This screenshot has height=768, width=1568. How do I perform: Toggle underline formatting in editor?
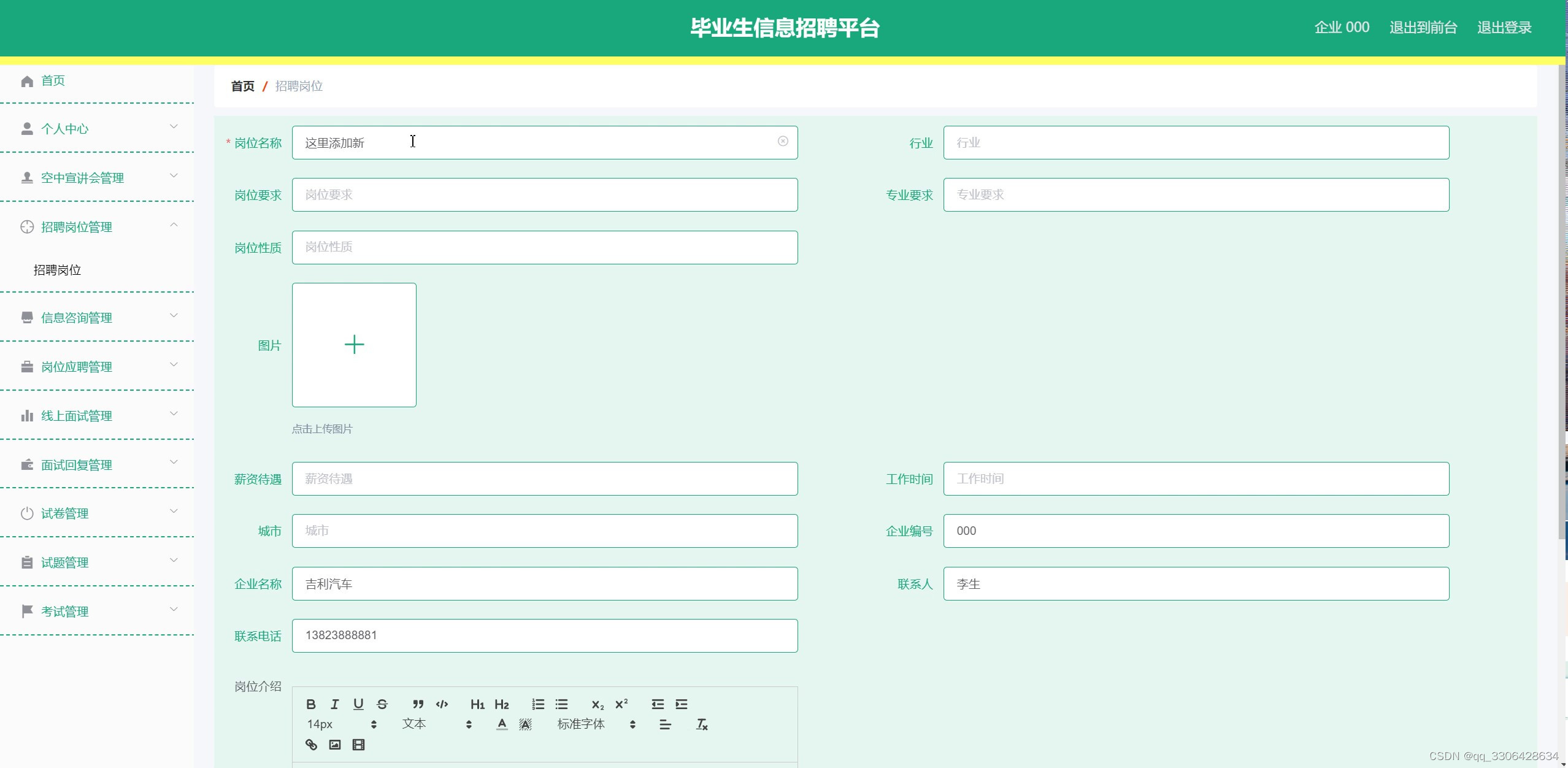358,704
